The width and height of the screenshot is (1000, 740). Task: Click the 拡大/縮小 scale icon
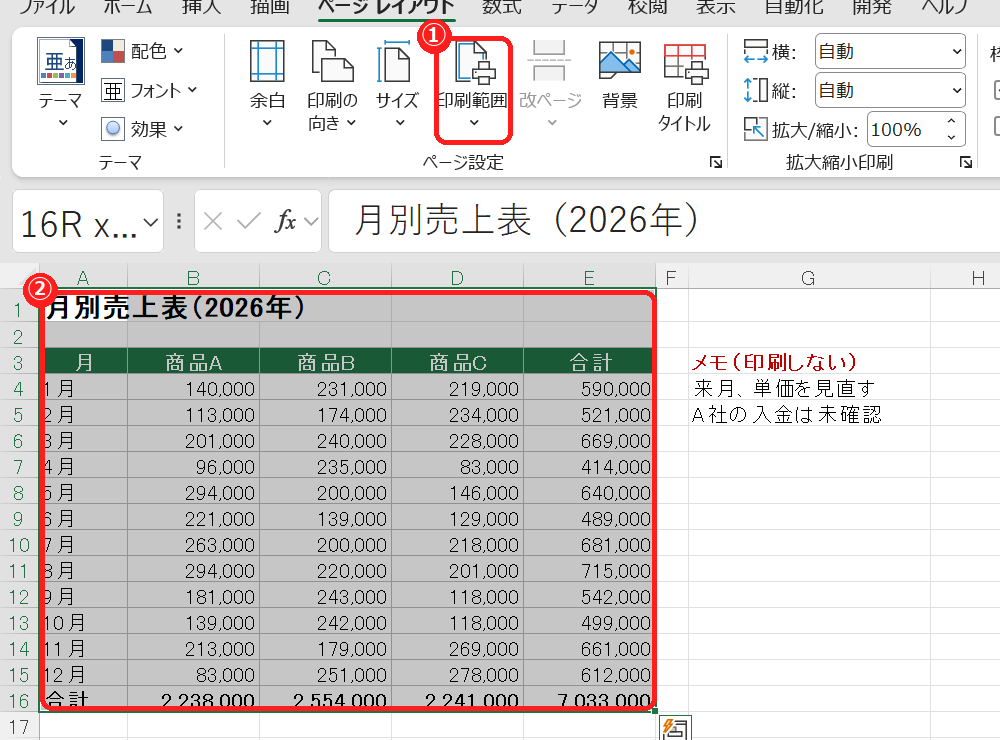point(756,130)
